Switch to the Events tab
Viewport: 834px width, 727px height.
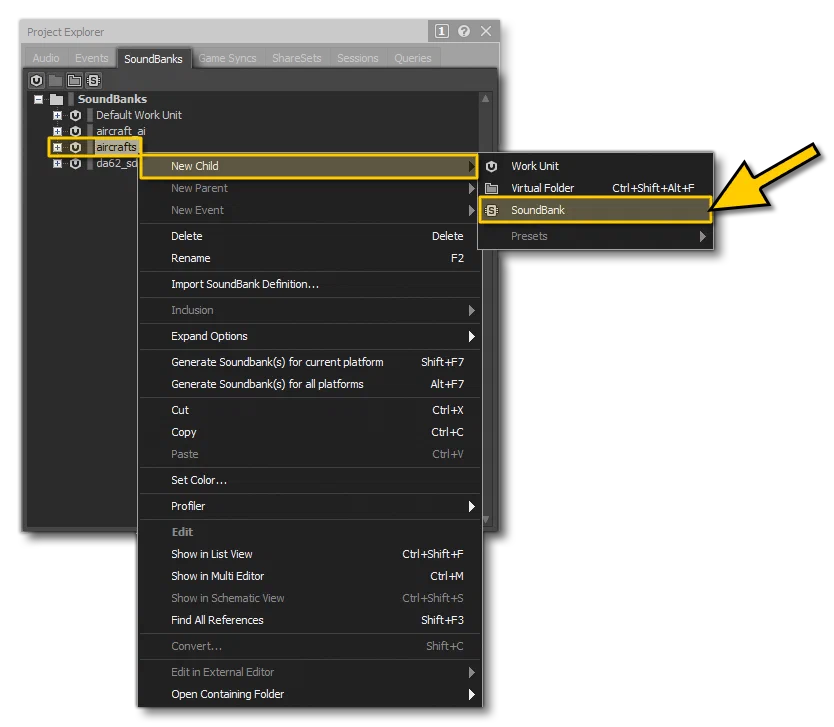pos(91,58)
